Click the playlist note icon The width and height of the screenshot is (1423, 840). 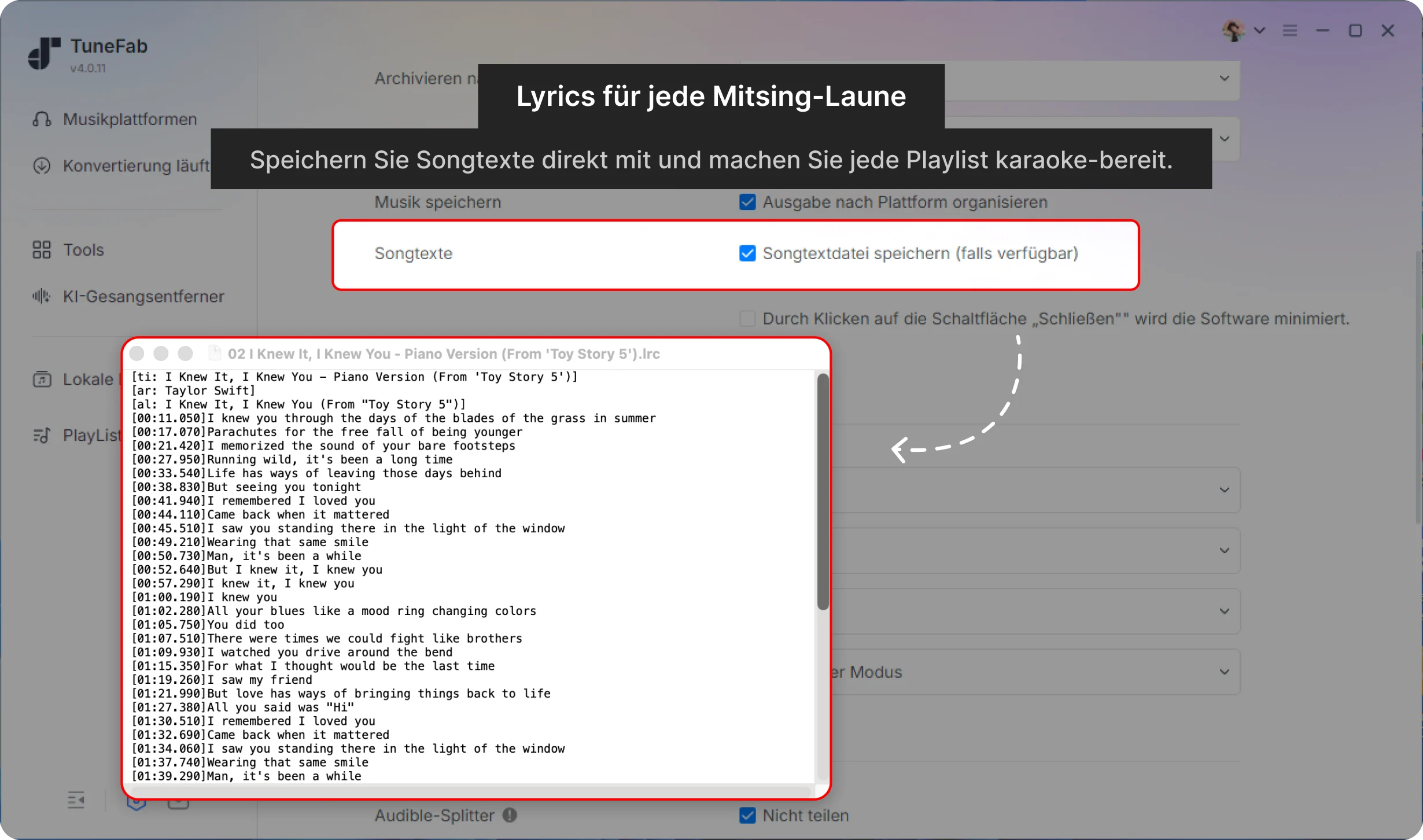coord(42,435)
